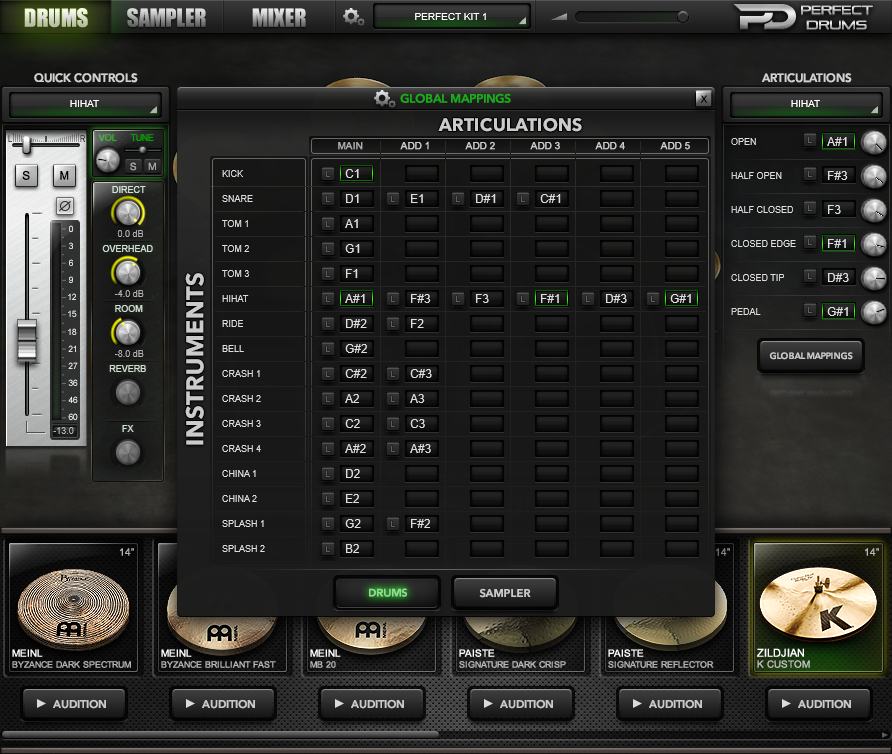892x754 pixels.
Task: Click the horizontal scrollbar below audition buttons
Action: (x=221, y=734)
